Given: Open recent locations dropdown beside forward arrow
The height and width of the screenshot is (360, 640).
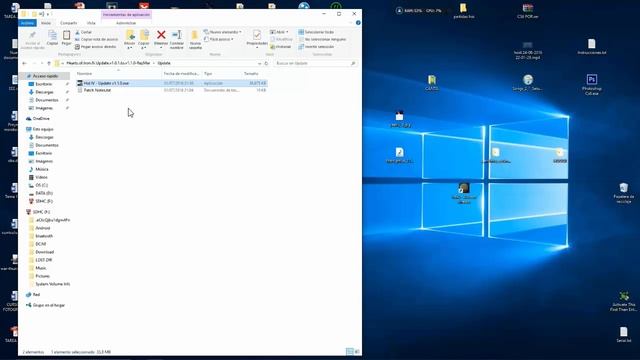Looking at the screenshot, I should [x=42, y=63].
